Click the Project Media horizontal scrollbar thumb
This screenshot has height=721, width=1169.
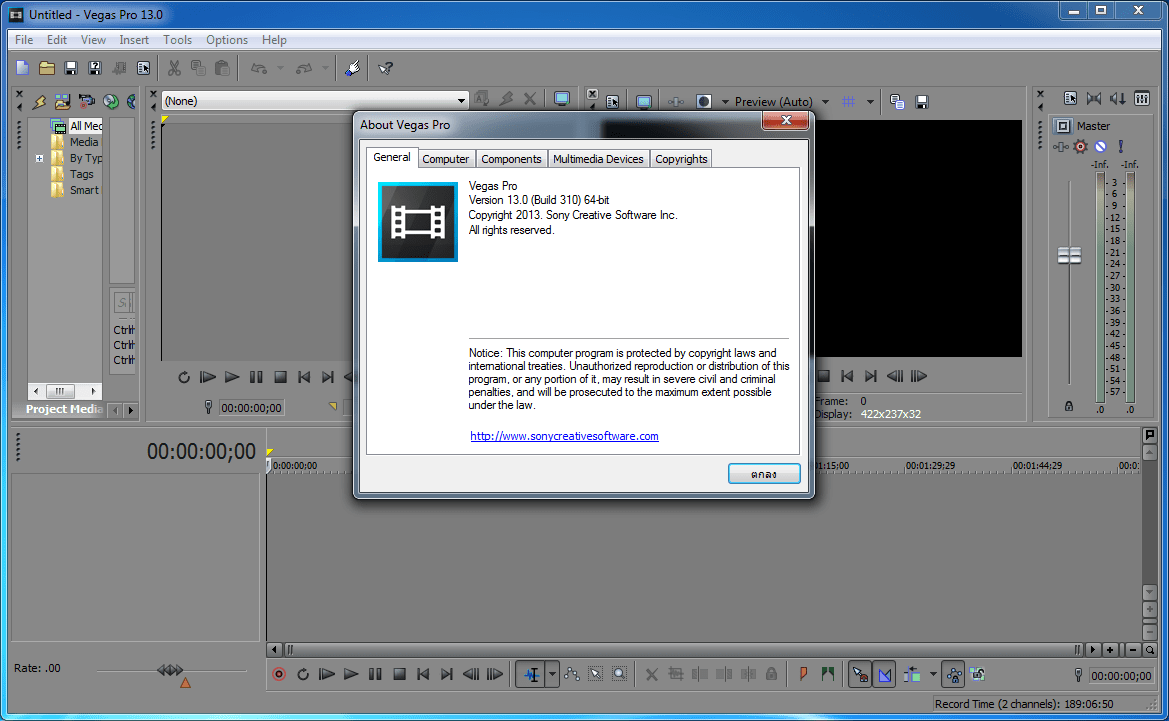pos(60,391)
